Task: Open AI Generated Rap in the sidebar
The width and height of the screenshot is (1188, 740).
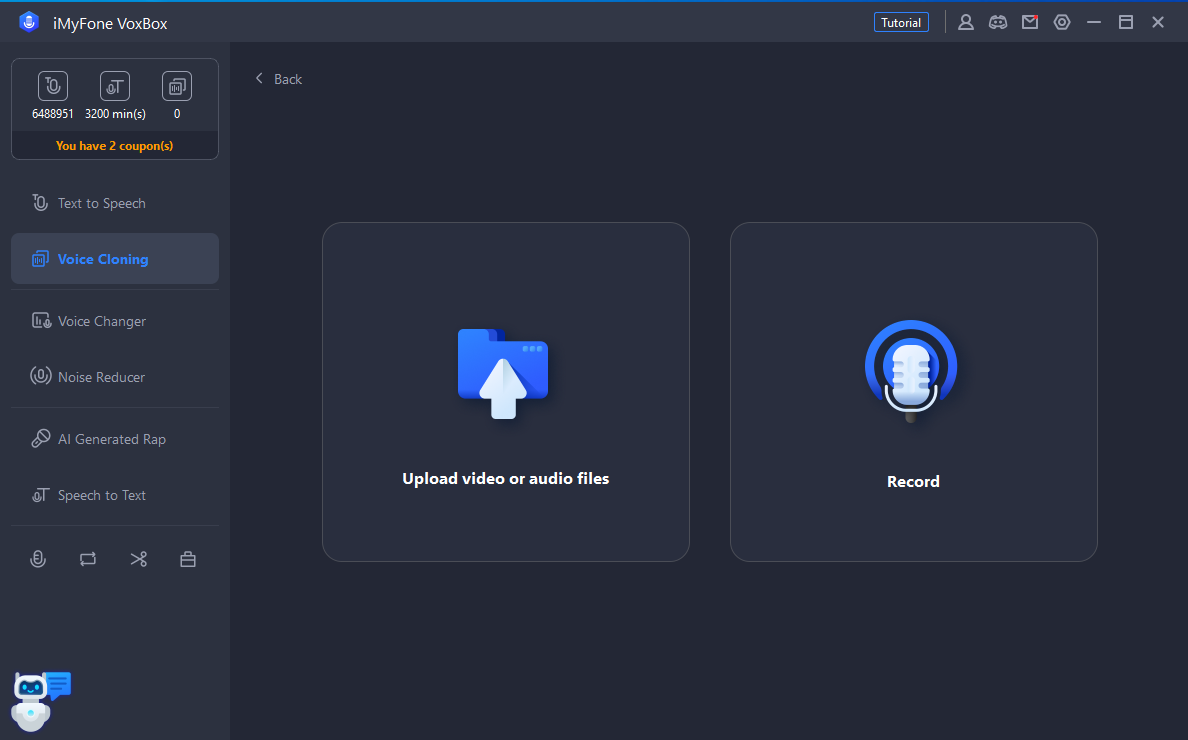Action: tap(111, 439)
